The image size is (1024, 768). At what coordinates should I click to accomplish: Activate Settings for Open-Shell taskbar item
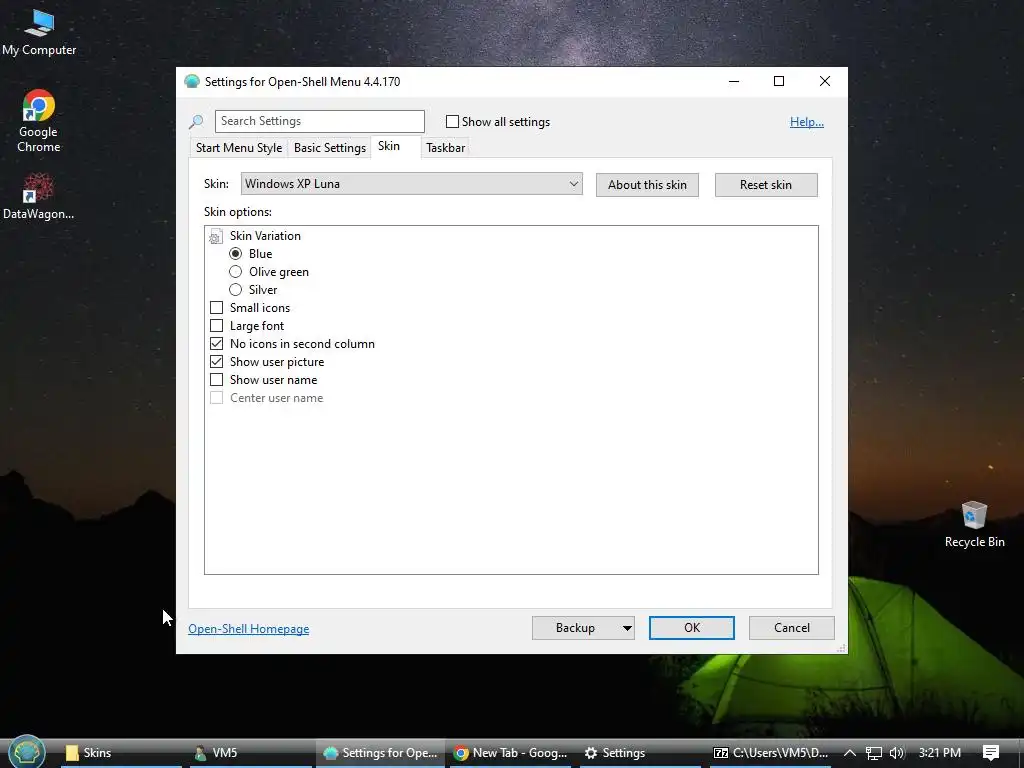[380, 753]
